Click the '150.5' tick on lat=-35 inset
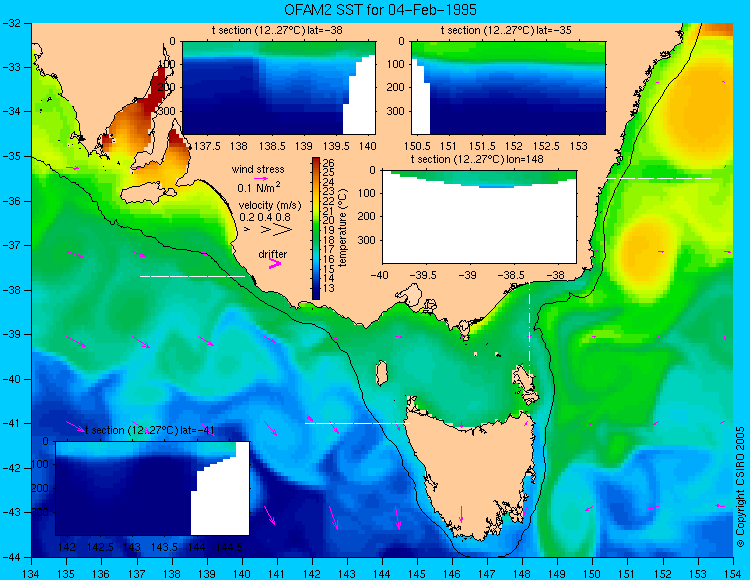This screenshot has height=580, width=750. (x=419, y=146)
